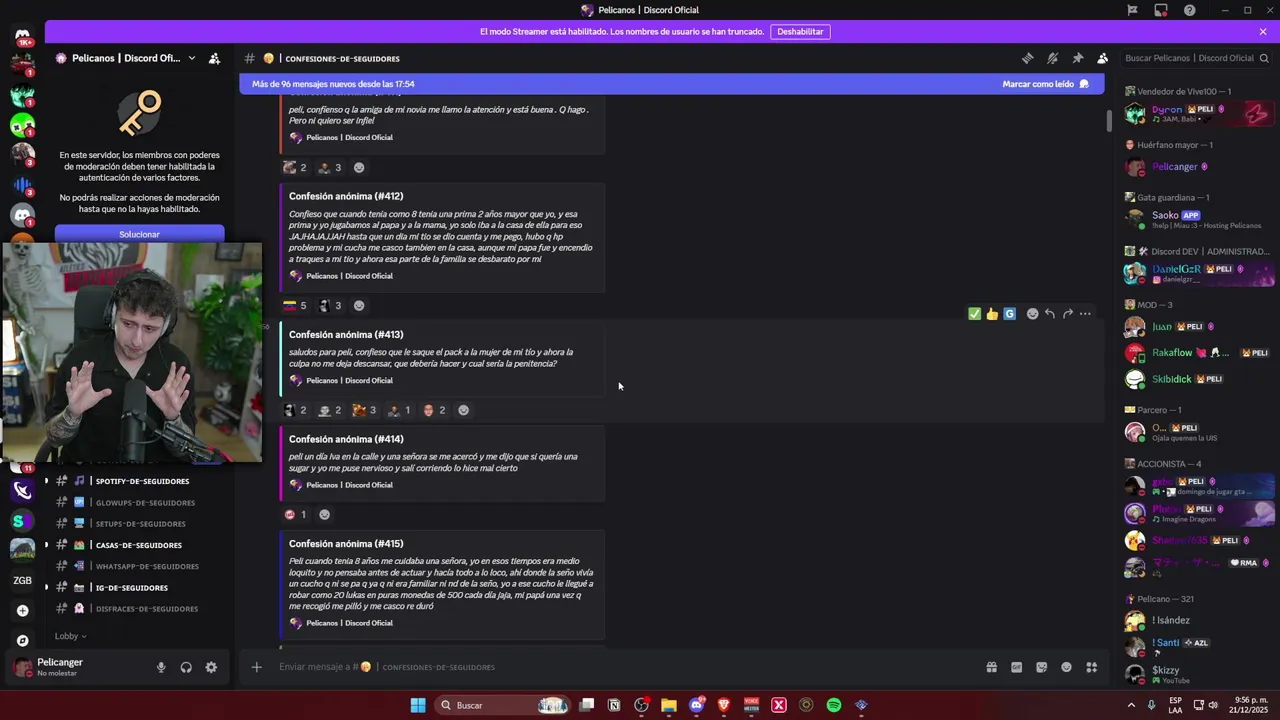This screenshot has width=1280, height=720.
Task: Click member Dyron in member list
Action: coord(1198,113)
